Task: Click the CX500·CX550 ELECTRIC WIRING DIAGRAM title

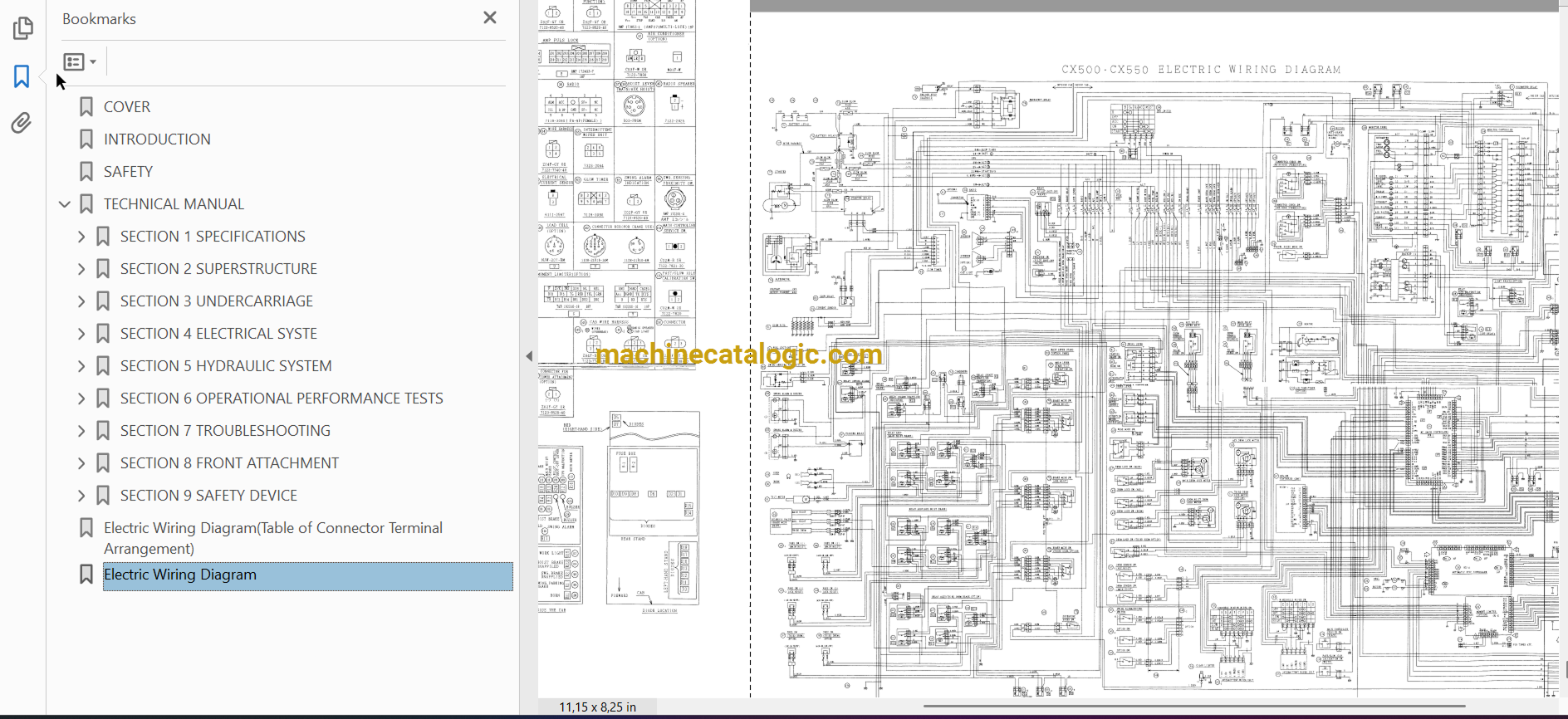Action: (x=1201, y=70)
